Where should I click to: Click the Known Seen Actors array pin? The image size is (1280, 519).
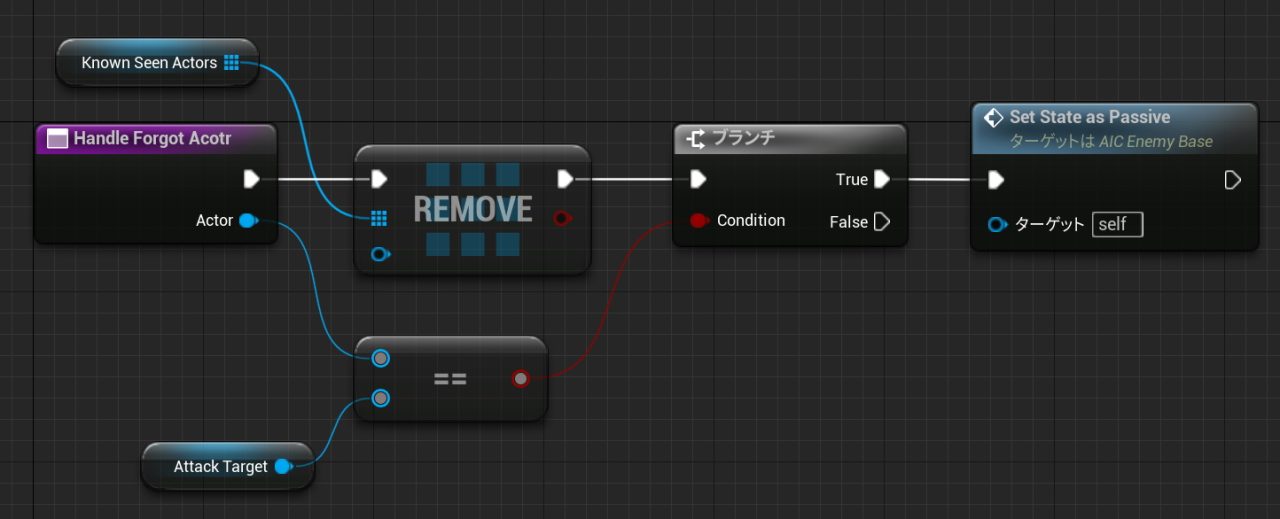coord(232,63)
